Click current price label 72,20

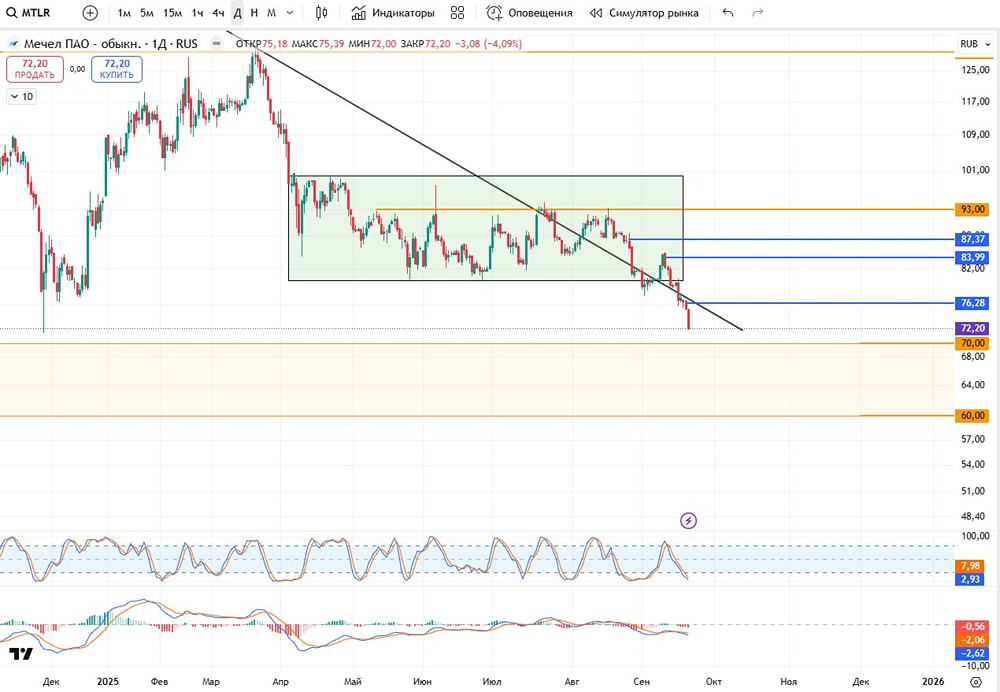pos(972,328)
